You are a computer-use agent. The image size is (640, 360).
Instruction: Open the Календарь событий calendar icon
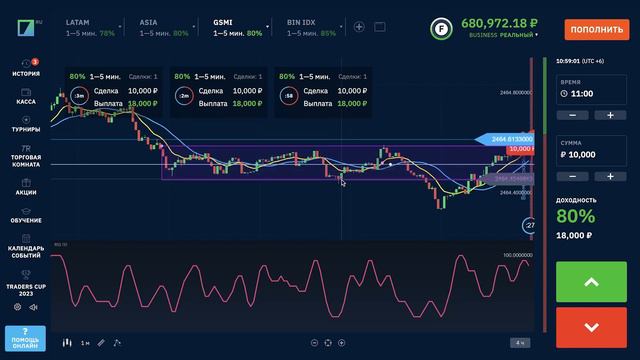[x=26, y=238]
